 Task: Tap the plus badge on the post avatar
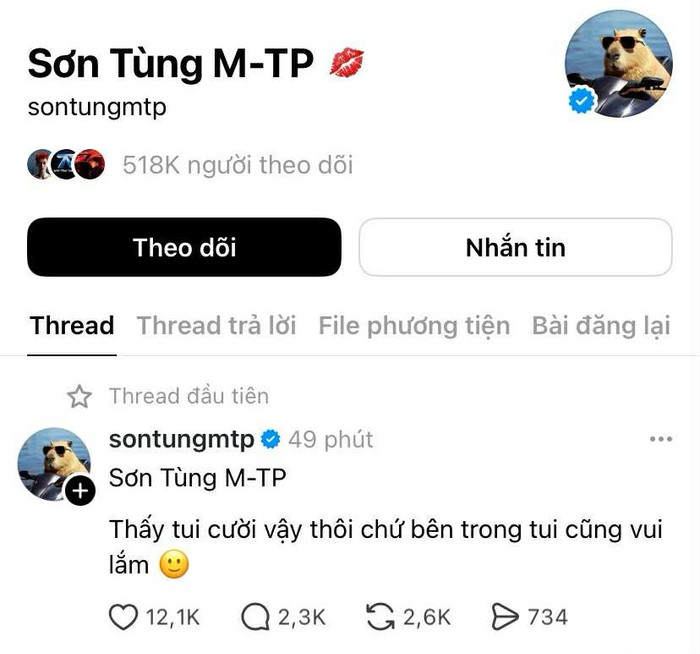pos(80,491)
